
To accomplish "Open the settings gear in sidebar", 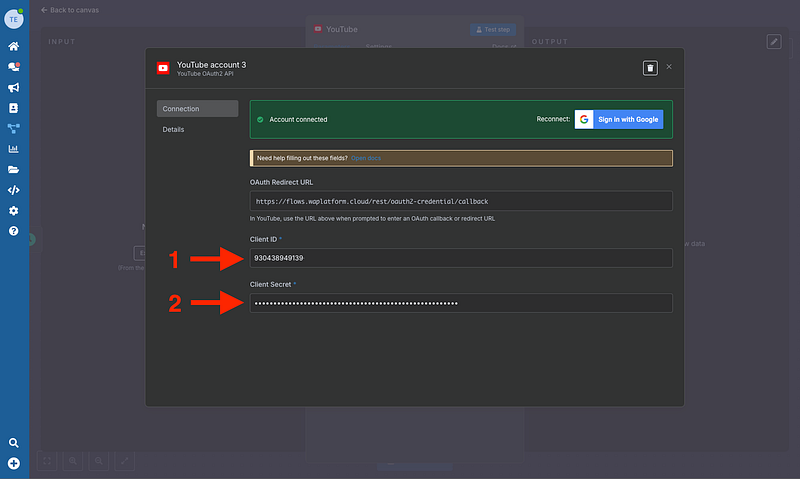I will click(x=14, y=211).
